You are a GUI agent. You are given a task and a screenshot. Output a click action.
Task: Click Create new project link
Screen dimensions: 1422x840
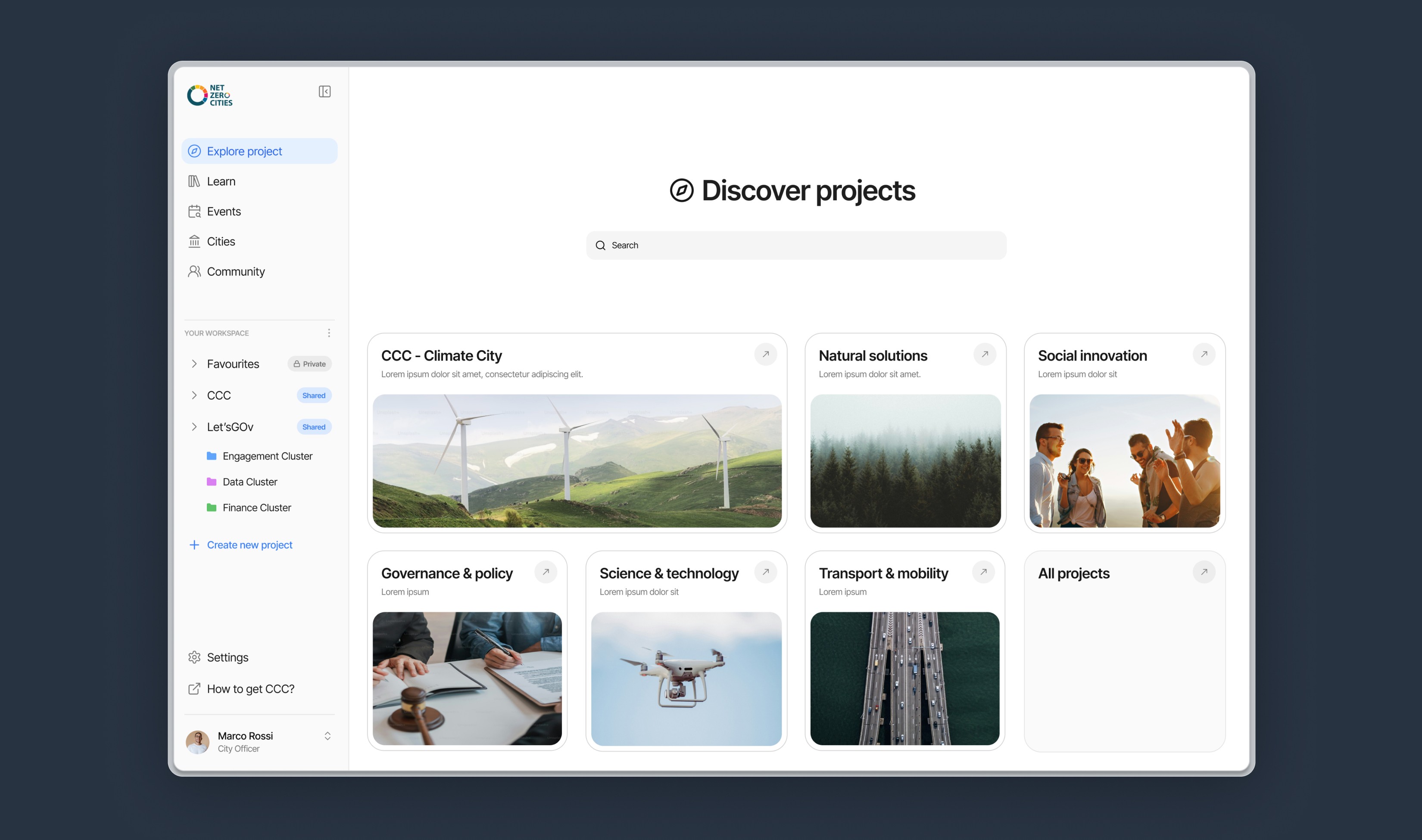pyautogui.click(x=249, y=544)
